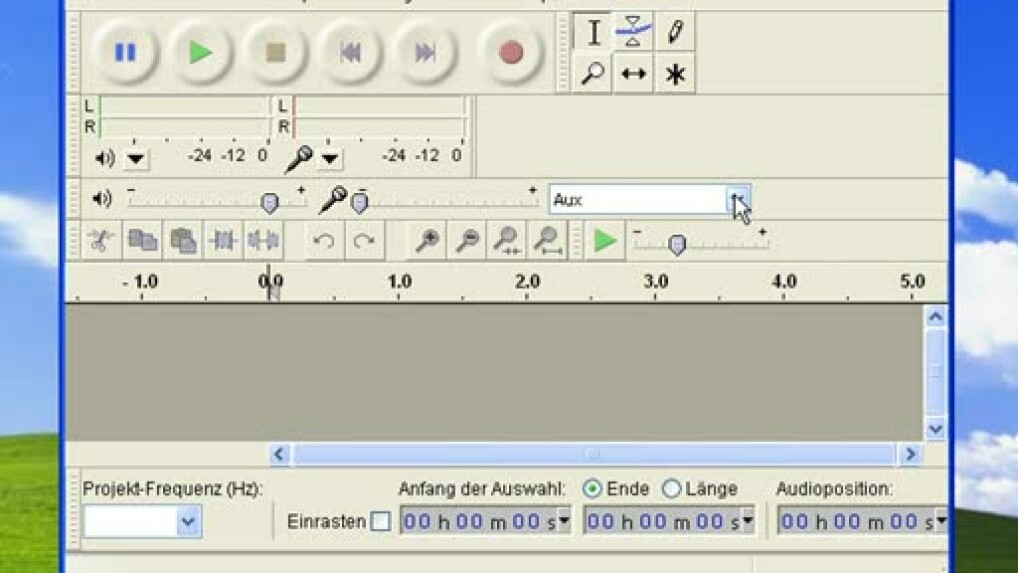Open the input meter microphone dropdown arrow
This screenshot has height=573, width=1018.
330,158
